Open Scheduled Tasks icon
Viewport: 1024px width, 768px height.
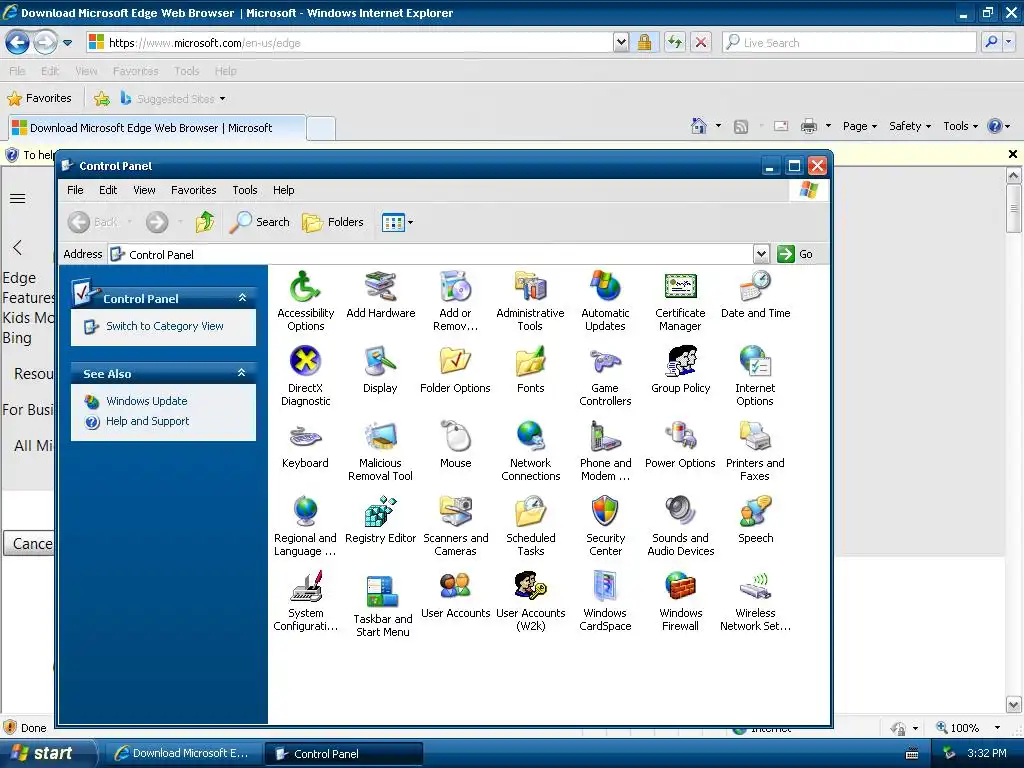(530, 512)
